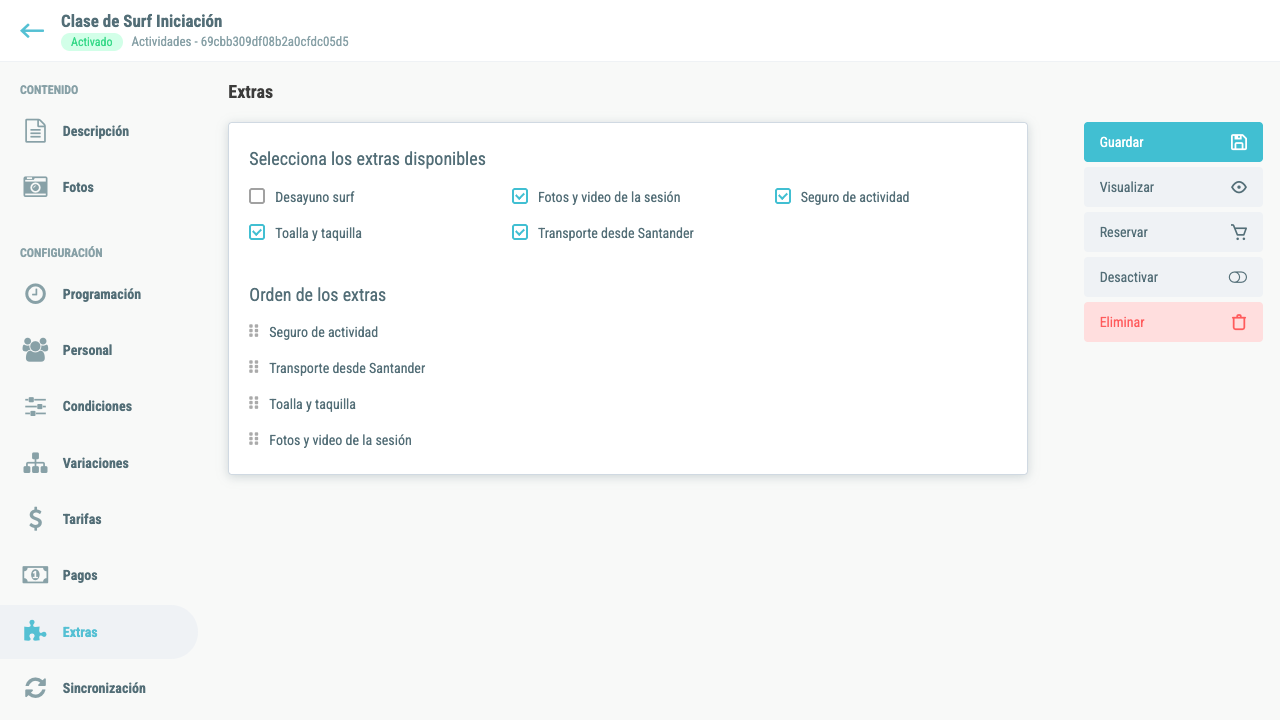Click the Descripción document icon
Viewport: 1280px width, 720px height.
(35, 131)
